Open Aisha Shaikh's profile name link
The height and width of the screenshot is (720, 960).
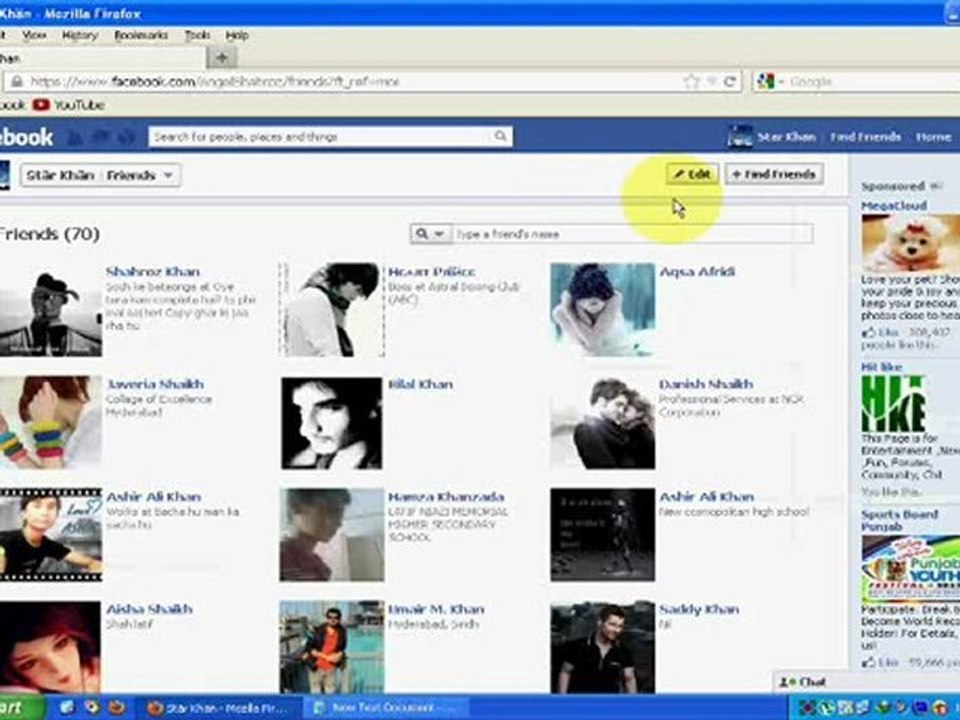coord(149,609)
